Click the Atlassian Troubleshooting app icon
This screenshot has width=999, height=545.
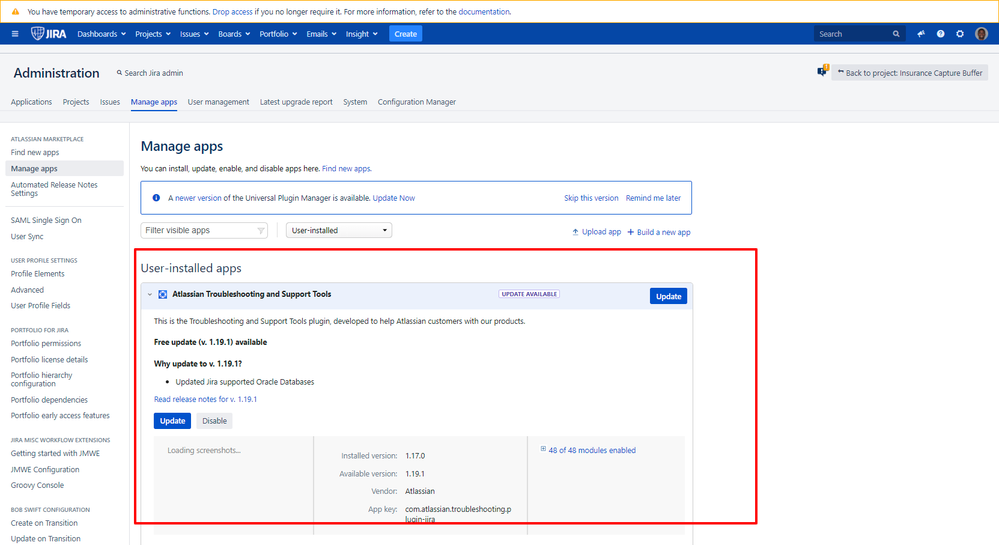click(x=162, y=294)
